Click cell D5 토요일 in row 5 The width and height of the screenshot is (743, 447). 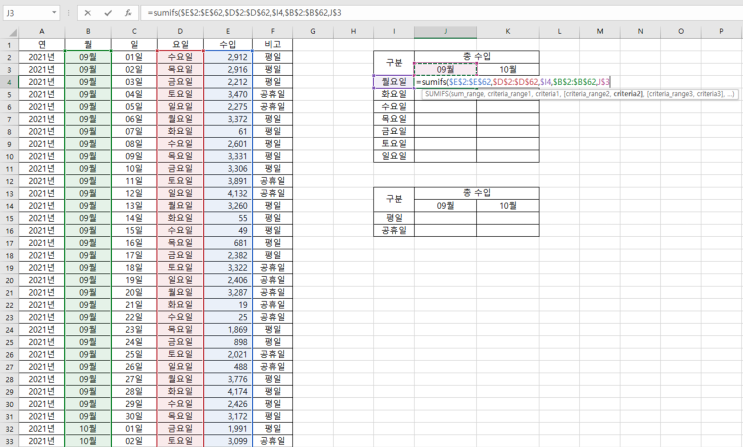coord(181,94)
